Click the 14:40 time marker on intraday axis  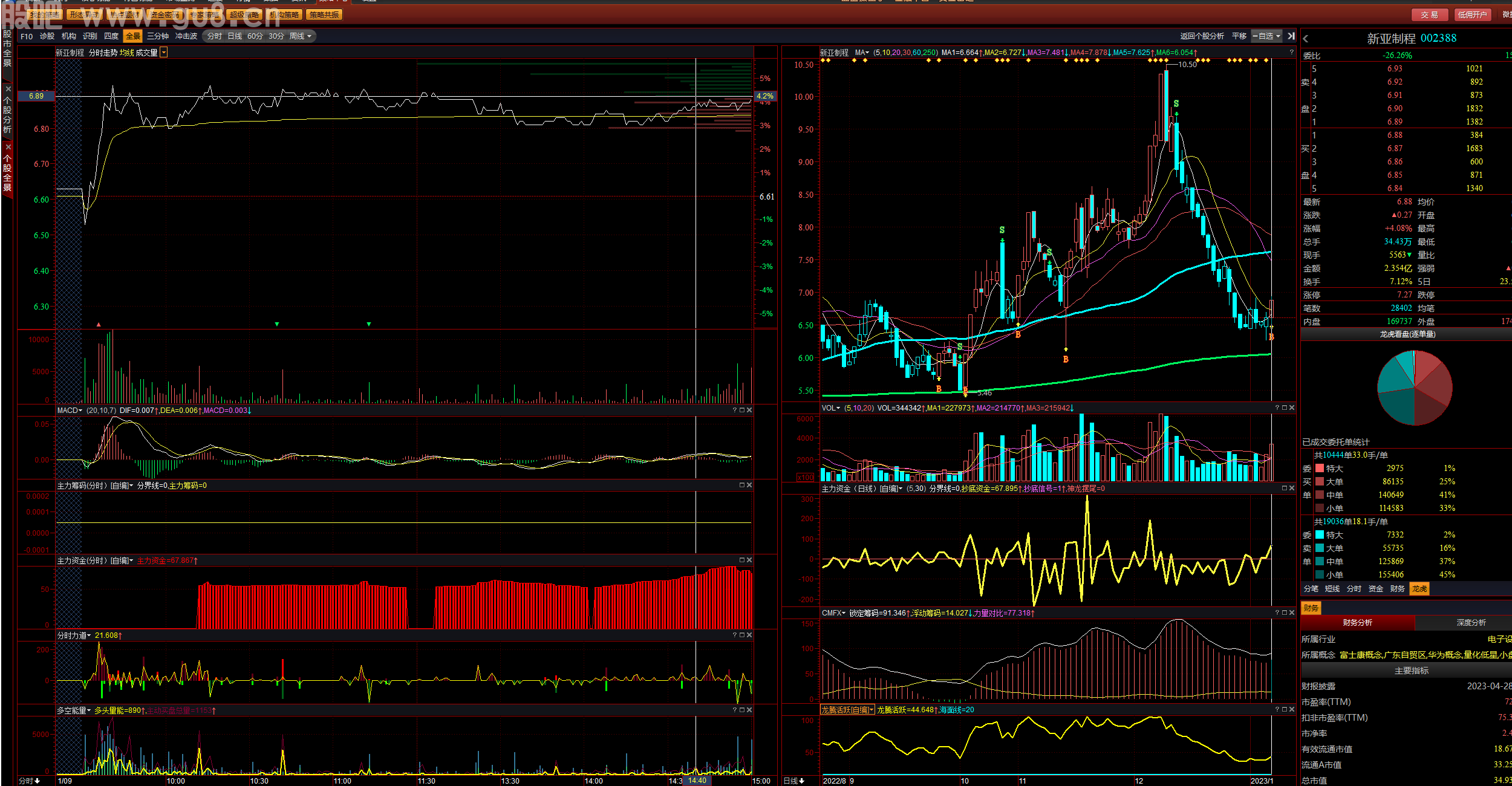[697, 781]
